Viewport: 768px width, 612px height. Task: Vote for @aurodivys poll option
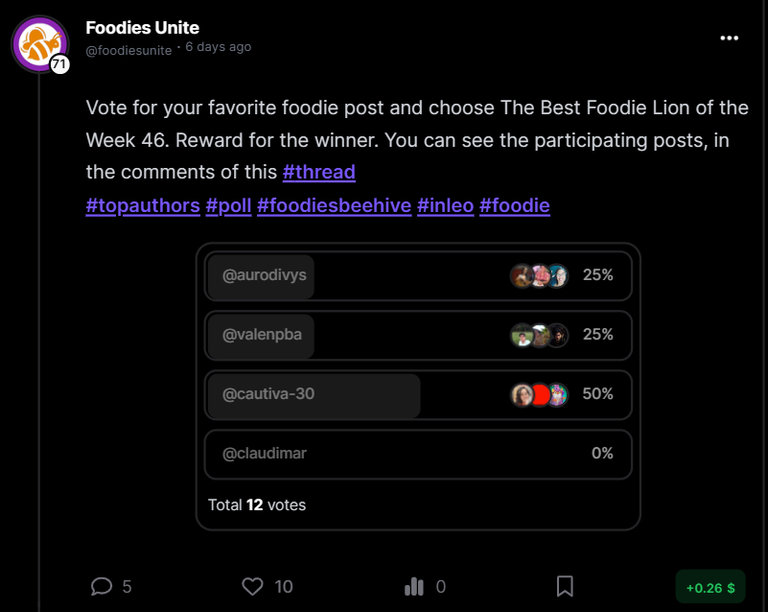click(x=418, y=276)
